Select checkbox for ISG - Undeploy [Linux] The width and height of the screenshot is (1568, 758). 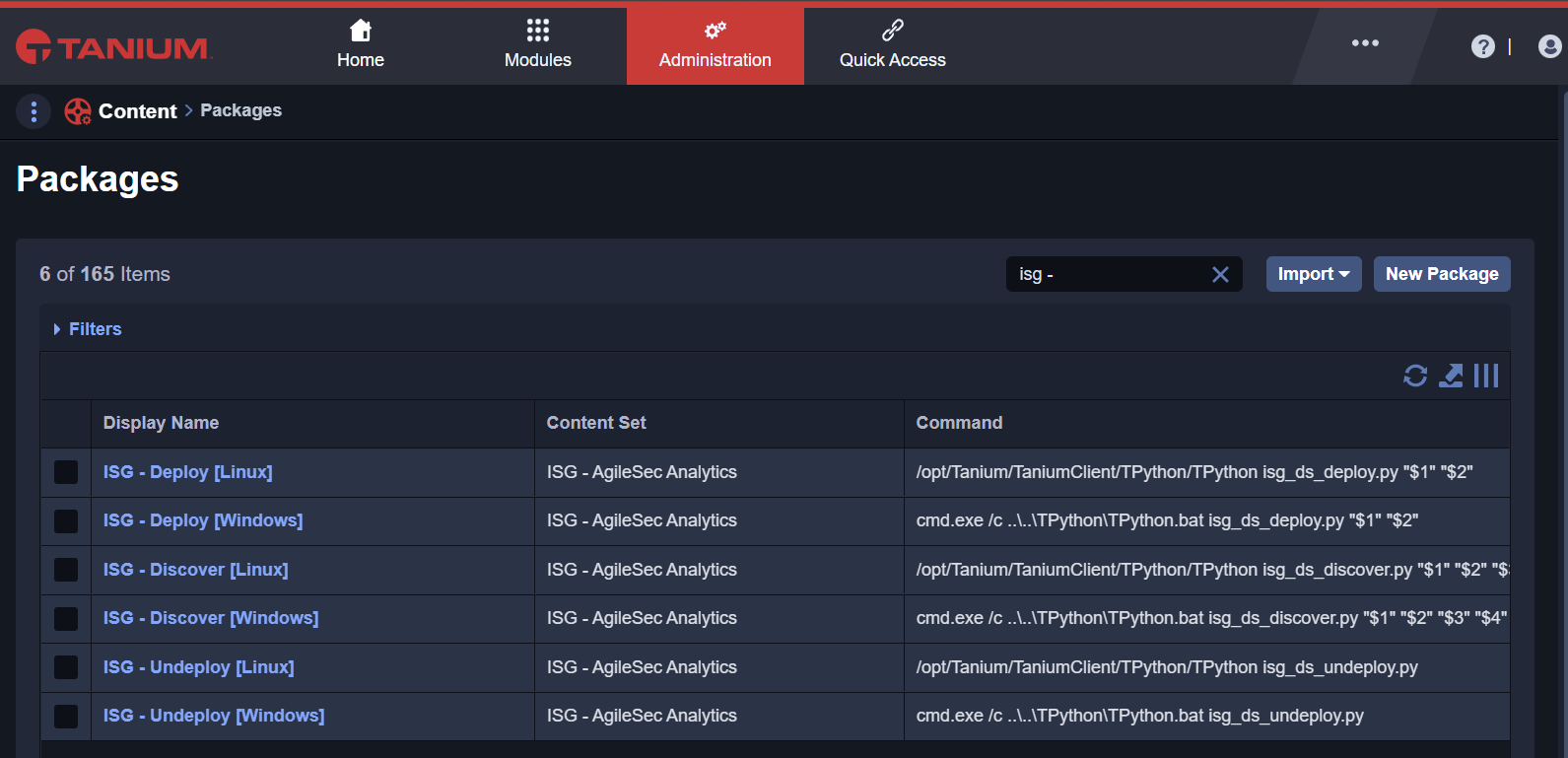tap(66, 667)
